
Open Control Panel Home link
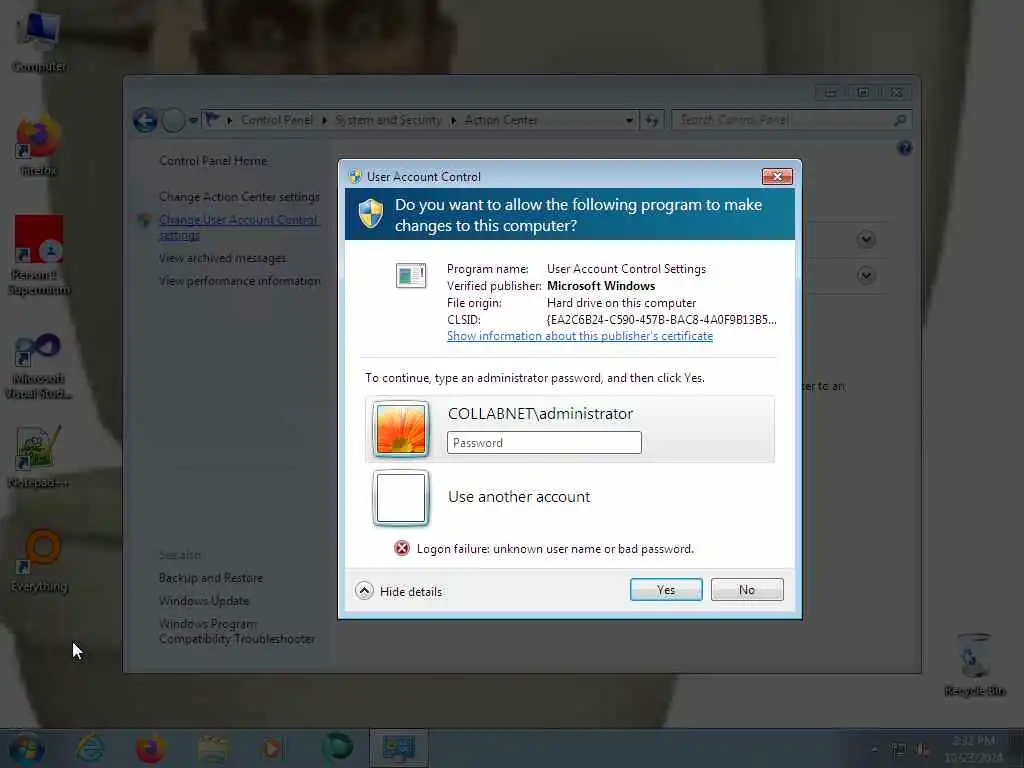(x=213, y=161)
